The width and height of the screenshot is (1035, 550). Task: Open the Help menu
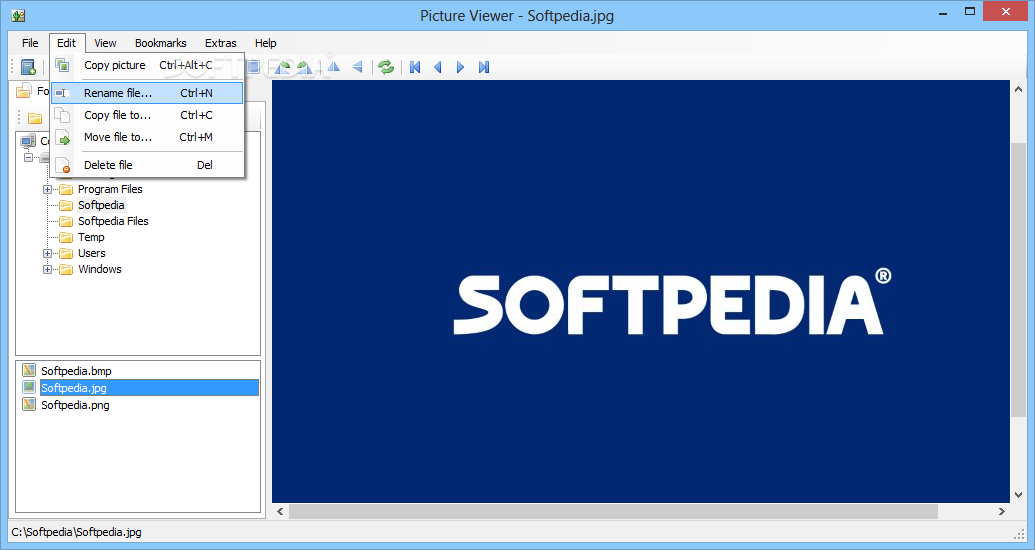[265, 43]
